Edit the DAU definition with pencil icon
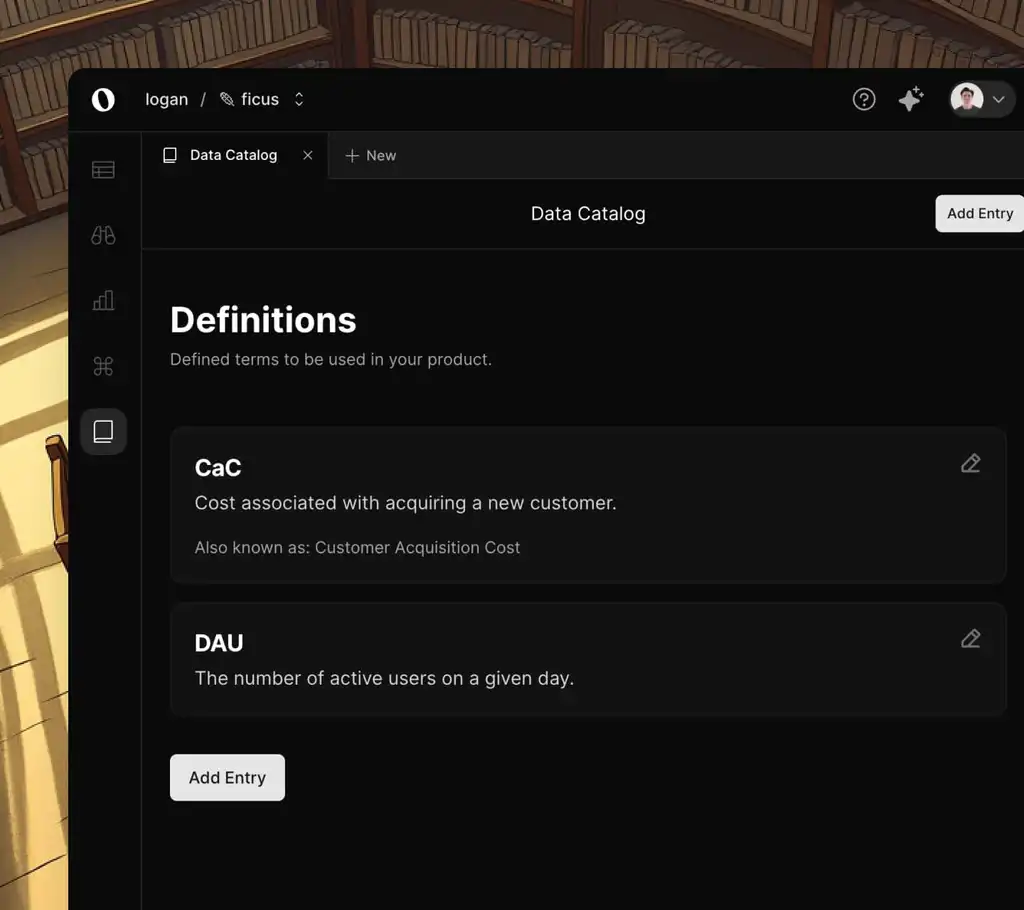 tap(970, 639)
